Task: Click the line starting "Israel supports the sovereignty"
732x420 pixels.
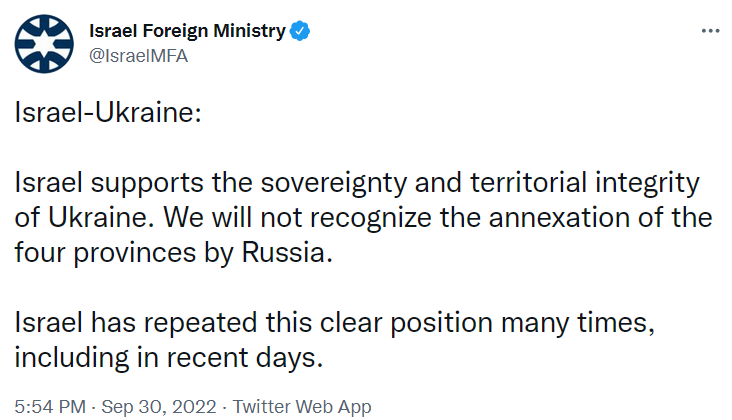Action: 362,184
